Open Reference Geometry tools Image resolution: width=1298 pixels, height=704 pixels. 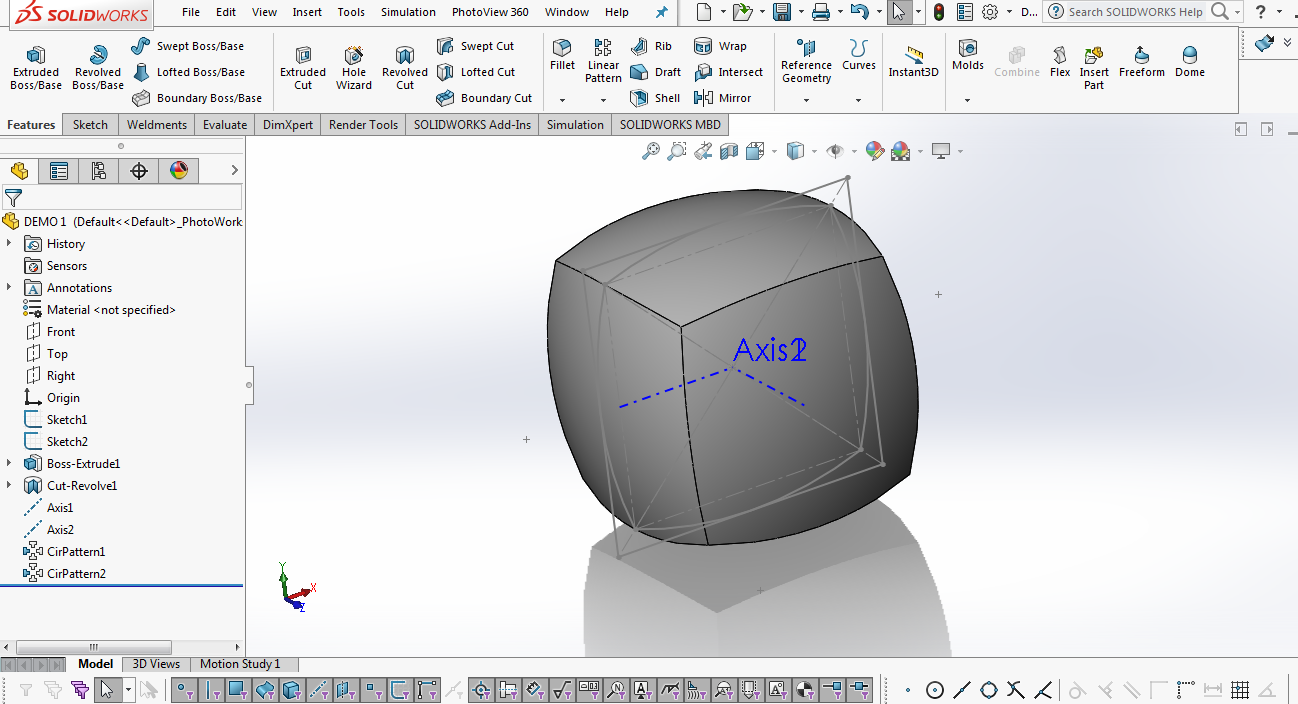coord(806,61)
